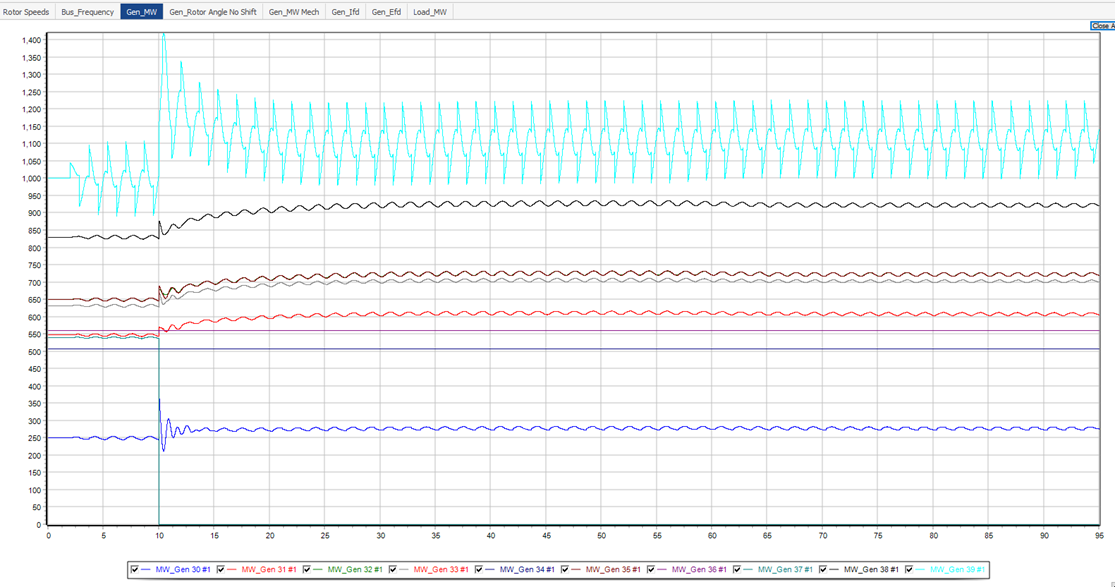The image size is (1115, 587).
Task: Open the Bus_Frequency tab
Action: [x=87, y=11]
